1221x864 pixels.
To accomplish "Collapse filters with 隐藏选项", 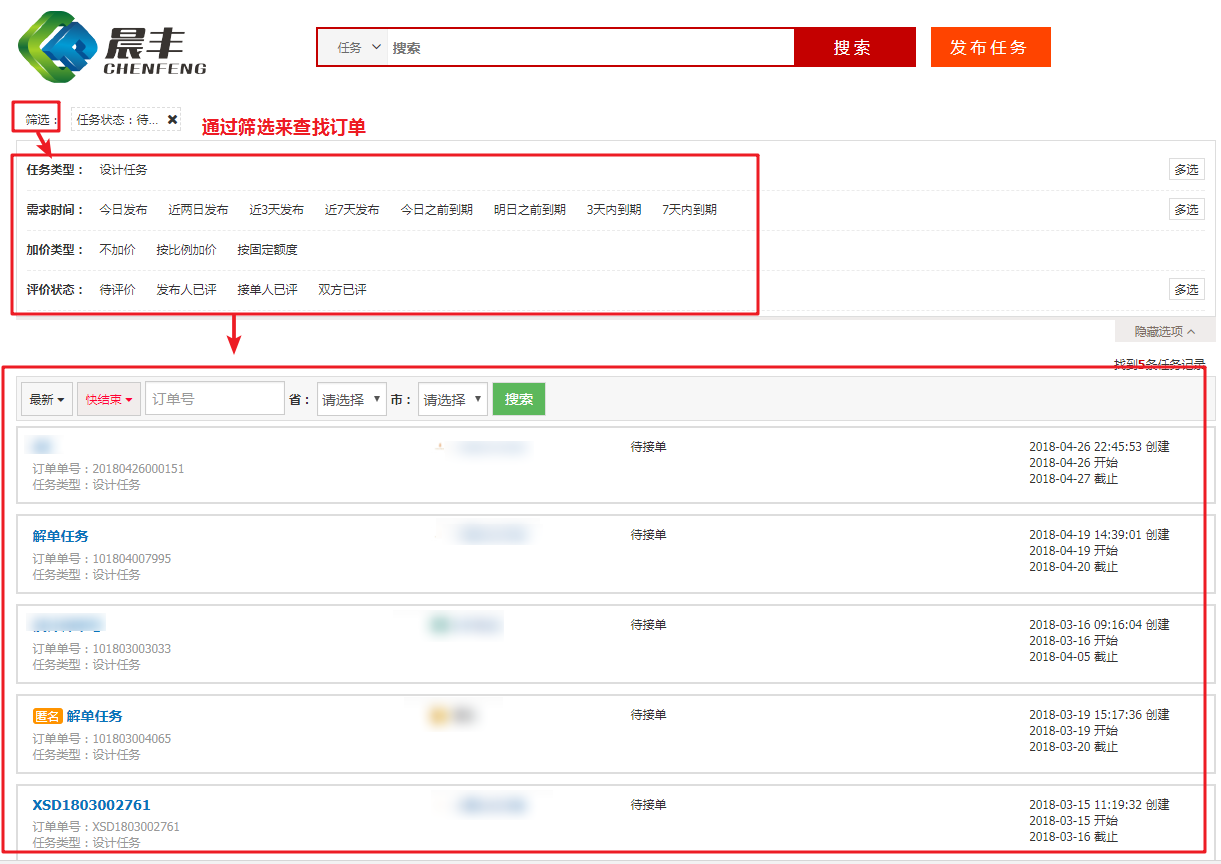I will click(1164, 331).
